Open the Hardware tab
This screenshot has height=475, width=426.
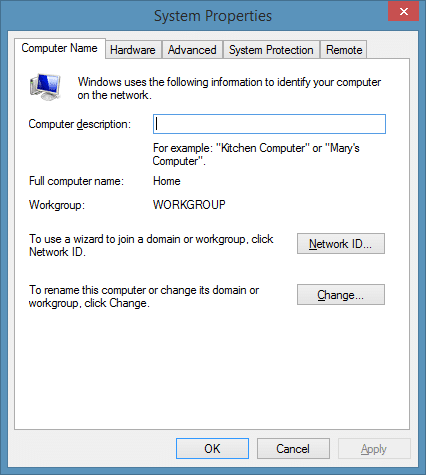133,50
